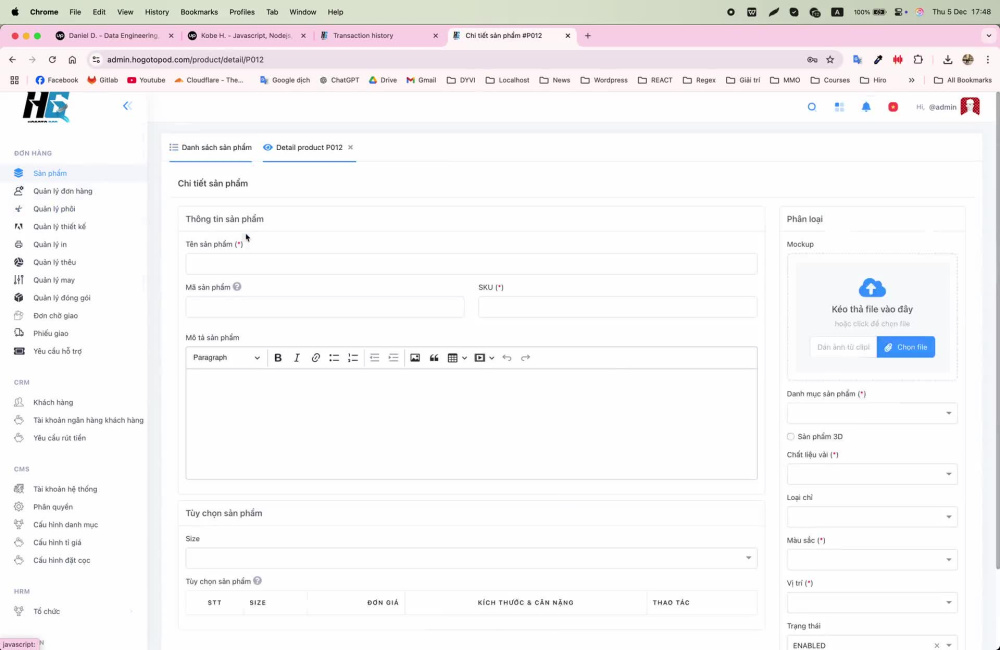Viewport: 1000px width, 650px height.
Task: Open Vị trí dropdown
Action: (872, 602)
